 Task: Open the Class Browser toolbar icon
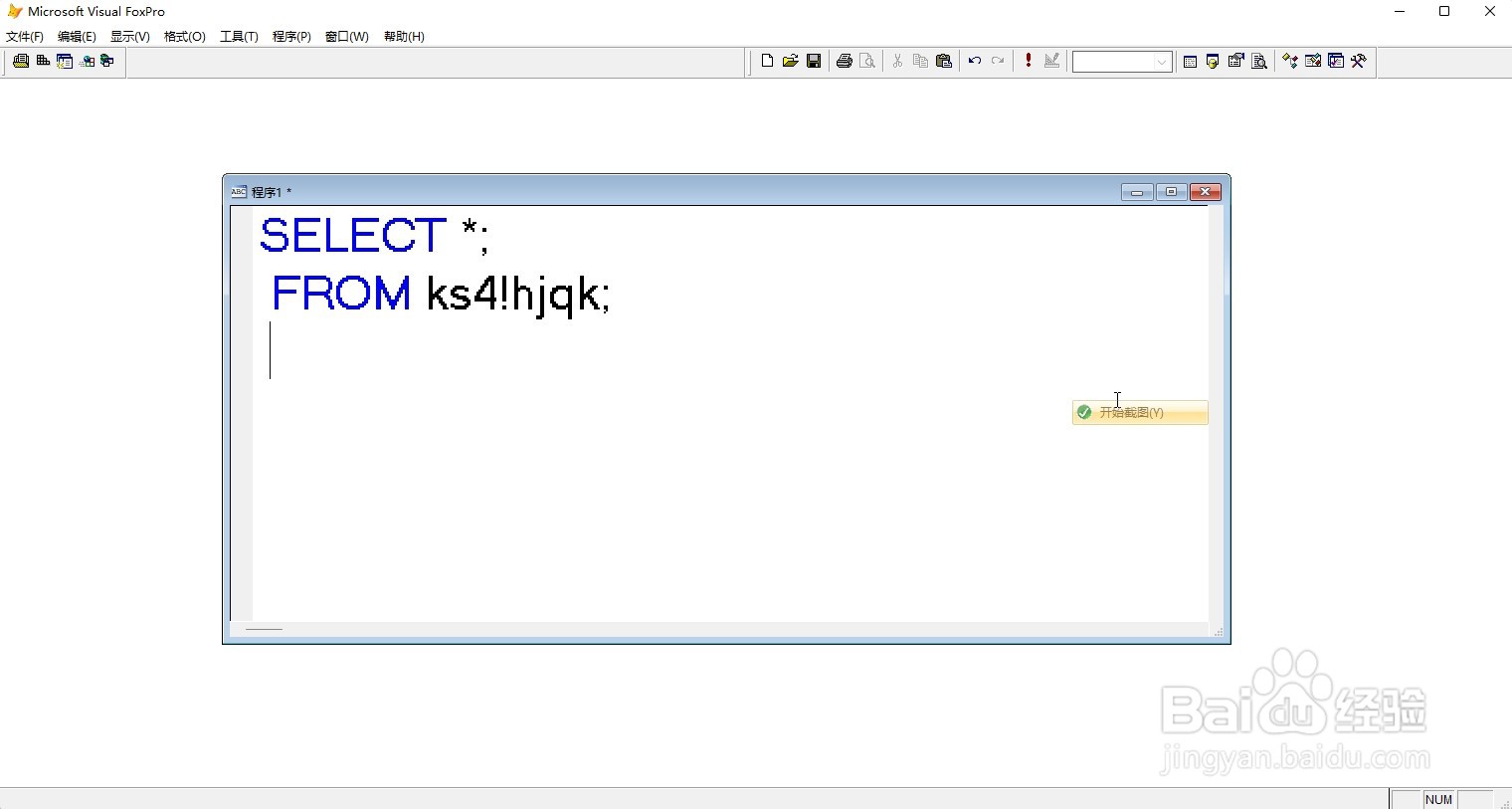pos(1290,62)
